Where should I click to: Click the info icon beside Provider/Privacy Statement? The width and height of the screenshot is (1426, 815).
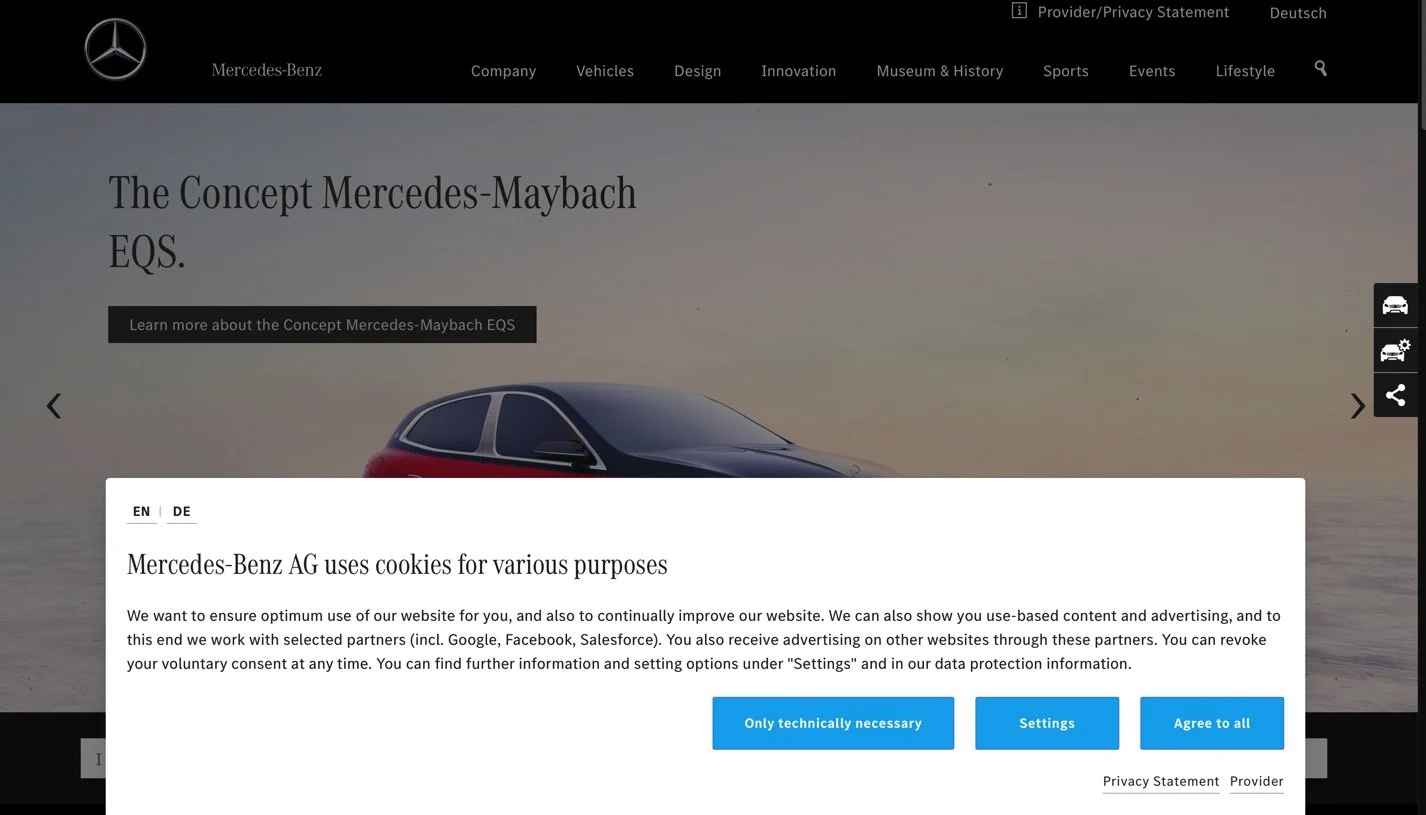(1019, 11)
